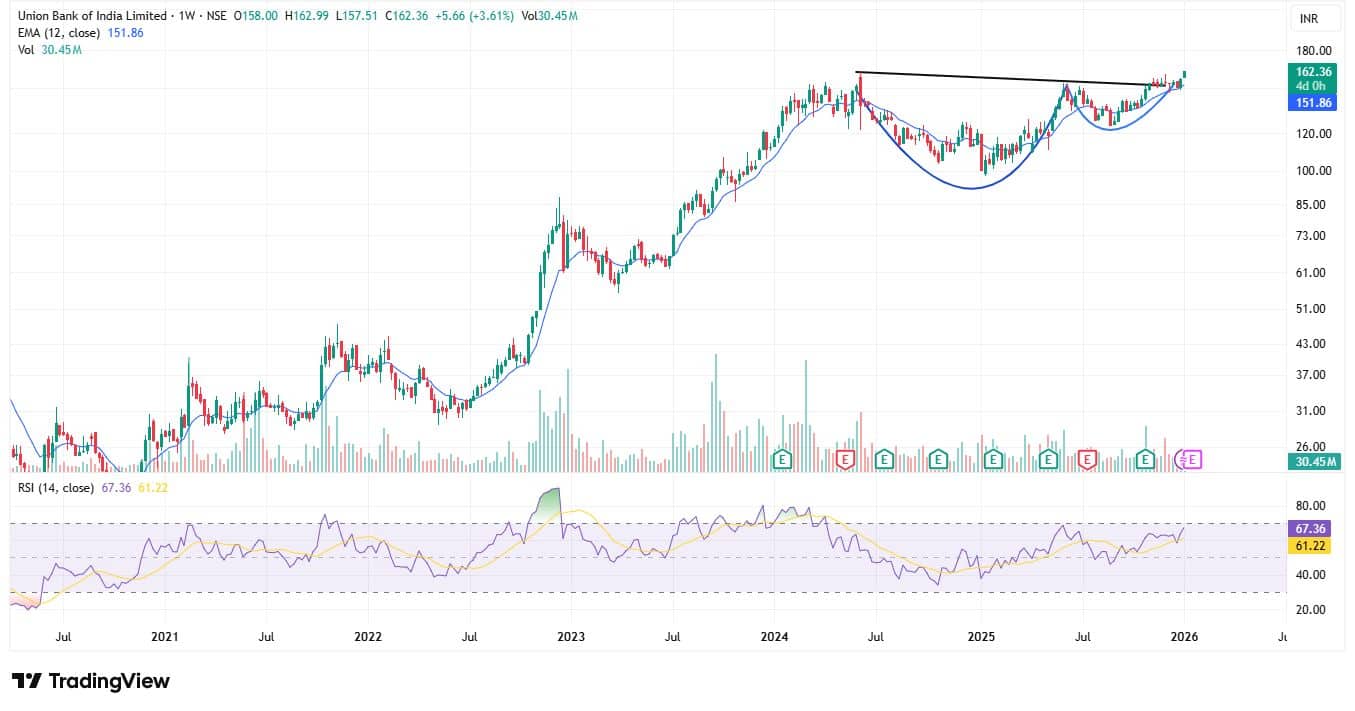
Task: Click the 2025 time axis label
Action: 980,635
